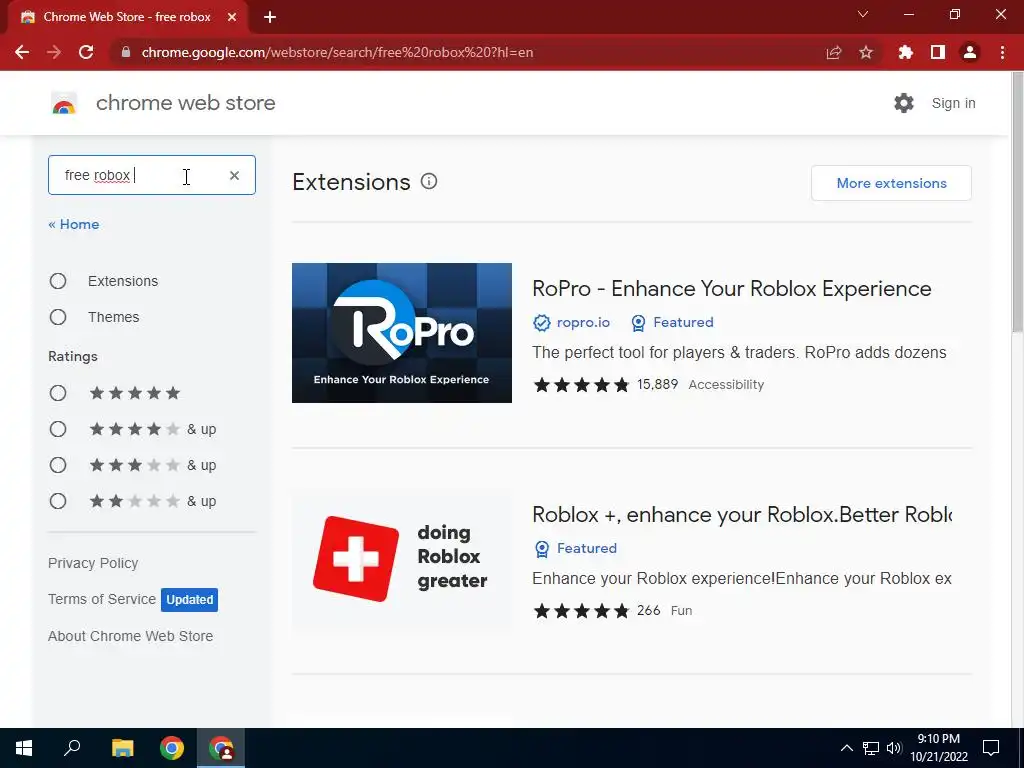The width and height of the screenshot is (1024, 768).
Task: Open RoPro - Enhance Your Roblox Experience title
Action: [x=731, y=289]
